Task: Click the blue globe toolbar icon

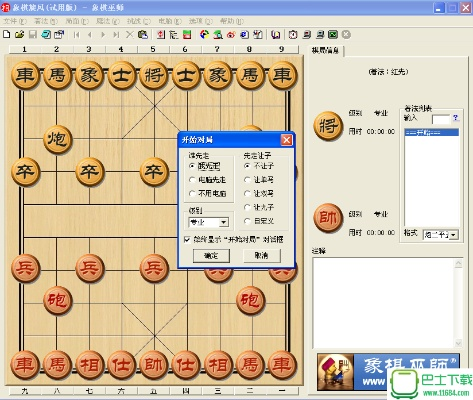Action: [x=244, y=35]
